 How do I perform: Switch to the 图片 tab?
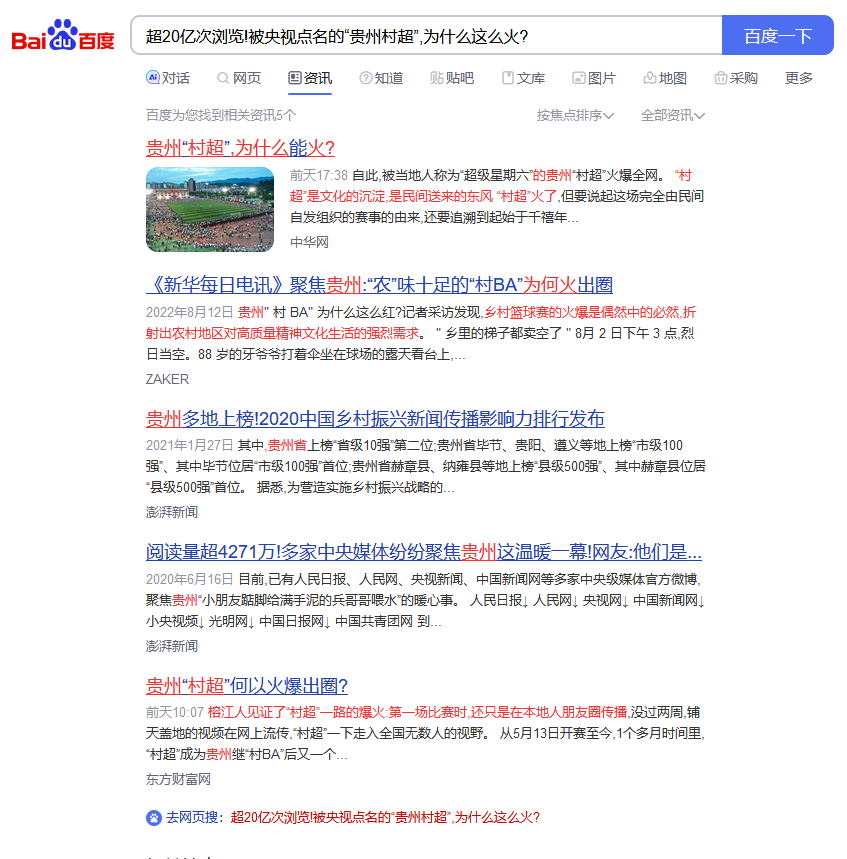tap(594, 78)
